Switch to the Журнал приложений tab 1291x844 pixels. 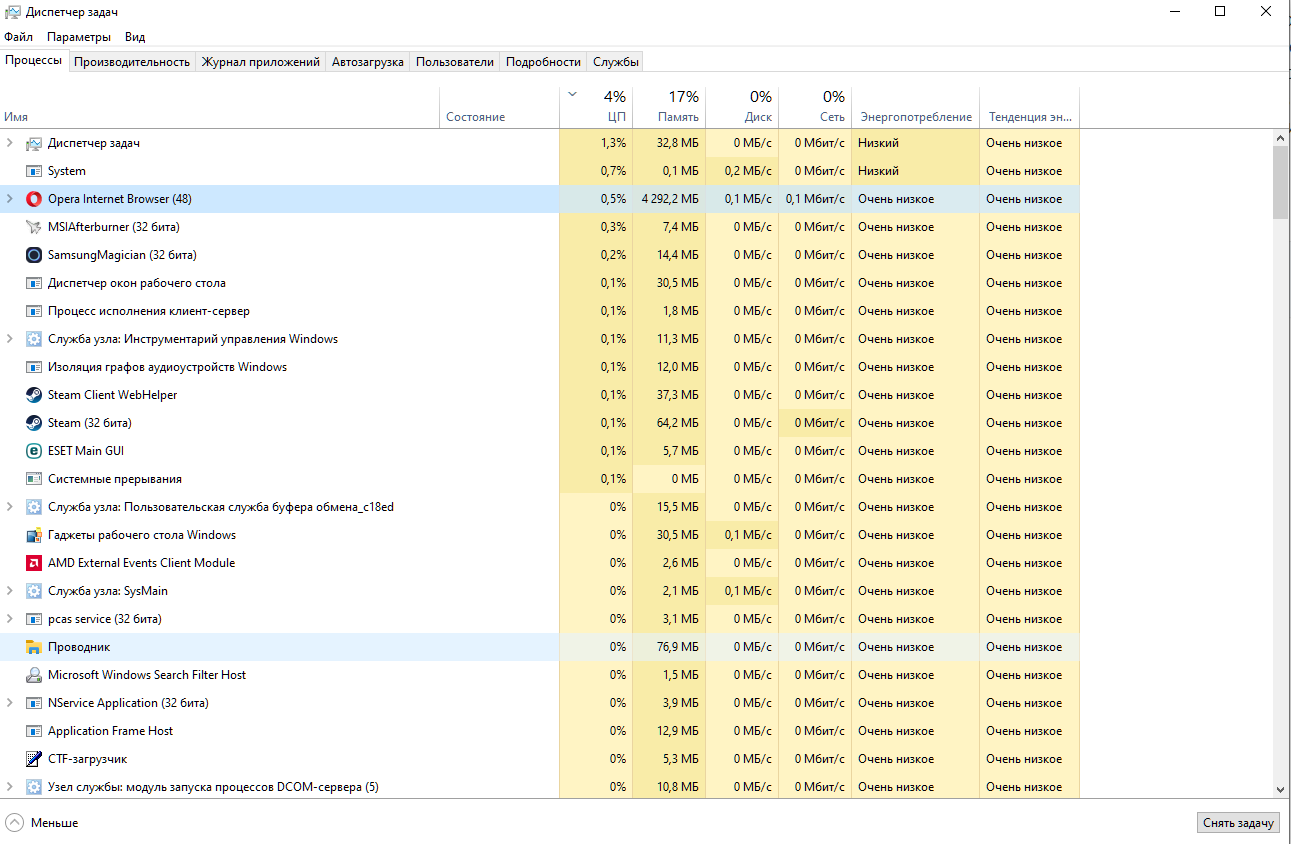pos(261,62)
